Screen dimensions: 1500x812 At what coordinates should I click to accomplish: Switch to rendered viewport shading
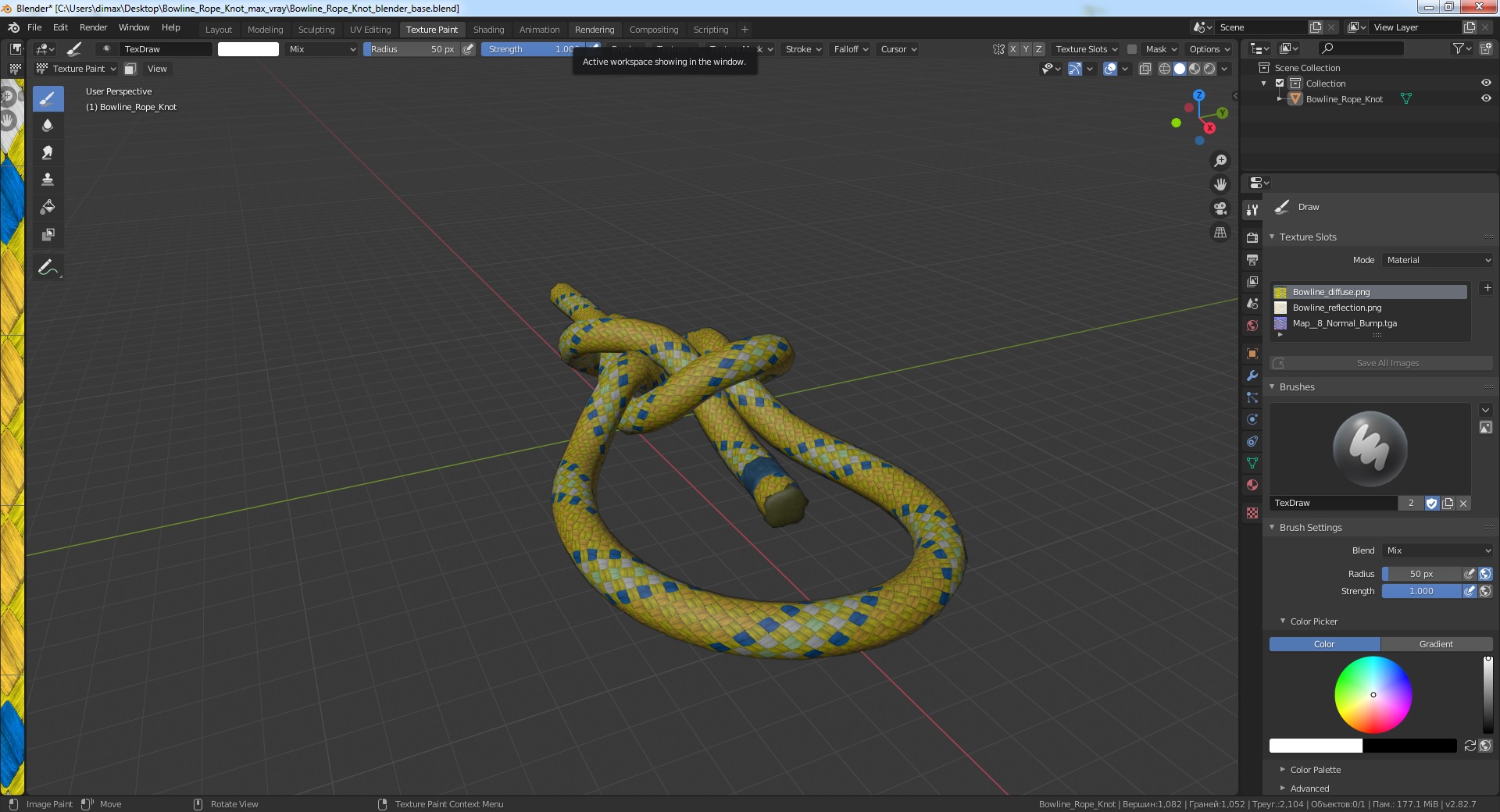tap(1209, 69)
